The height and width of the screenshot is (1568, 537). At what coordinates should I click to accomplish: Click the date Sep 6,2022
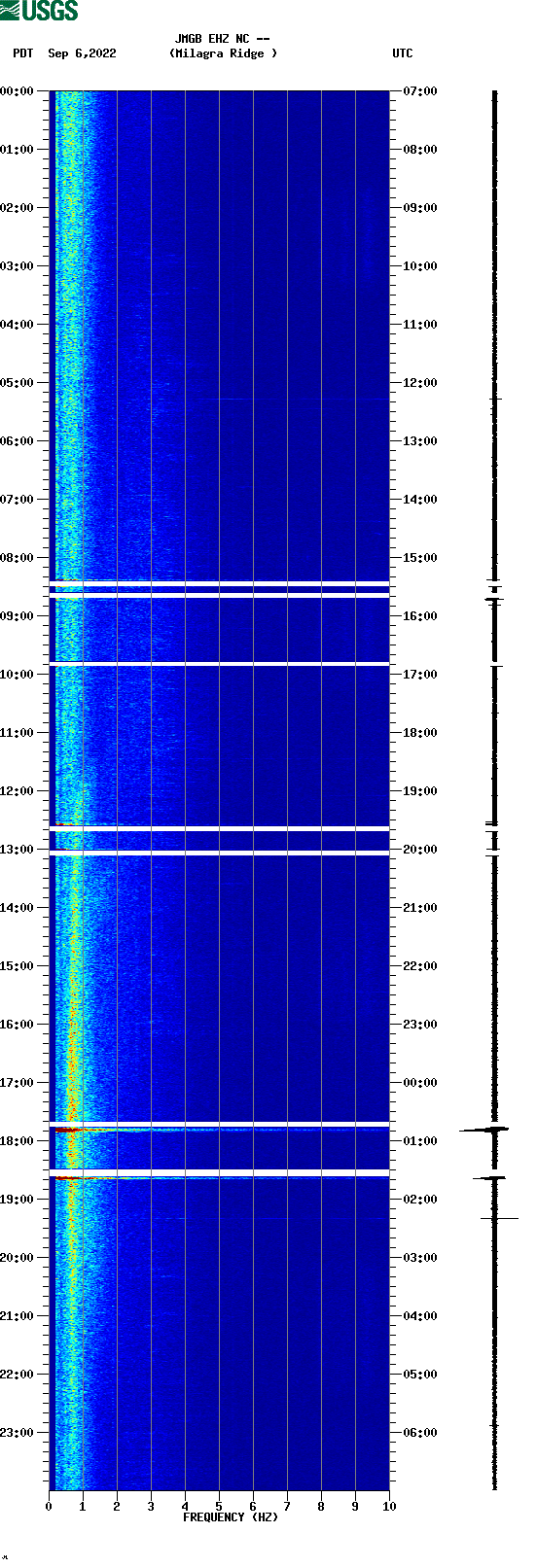pyautogui.click(x=82, y=53)
